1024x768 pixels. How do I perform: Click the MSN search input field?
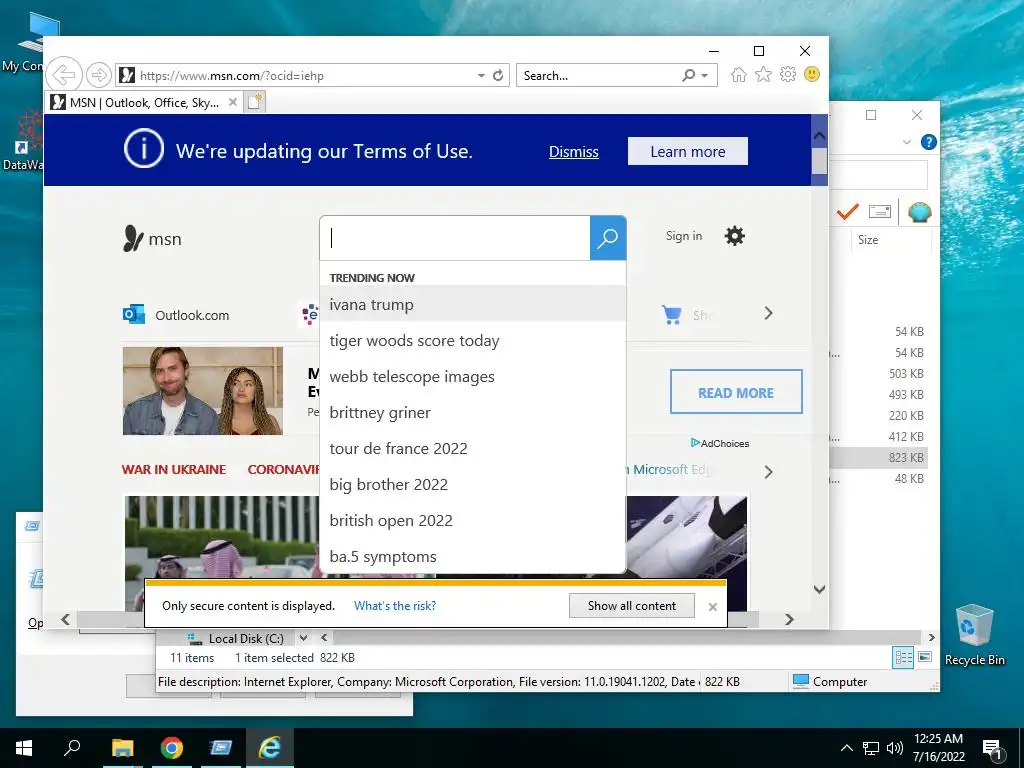click(x=455, y=238)
